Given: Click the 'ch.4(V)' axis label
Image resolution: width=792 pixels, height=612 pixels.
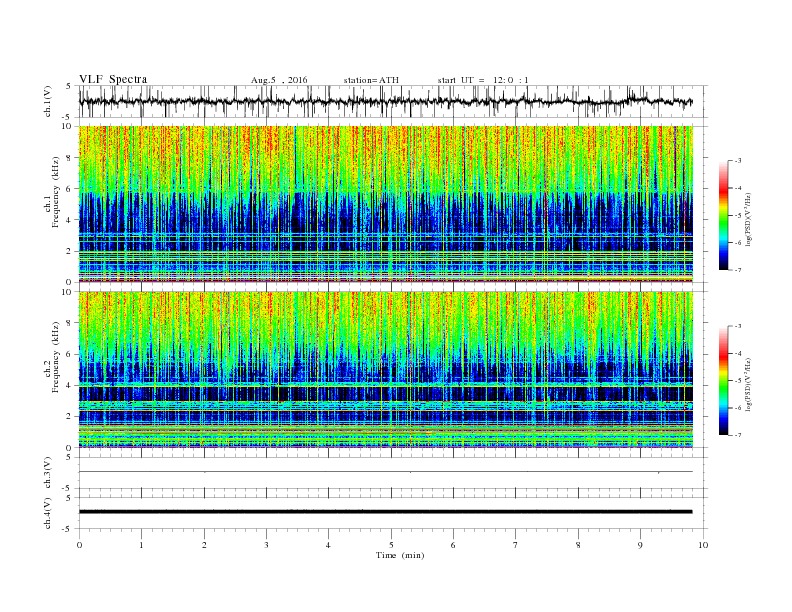Looking at the screenshot, I should [x=48, y=513].
